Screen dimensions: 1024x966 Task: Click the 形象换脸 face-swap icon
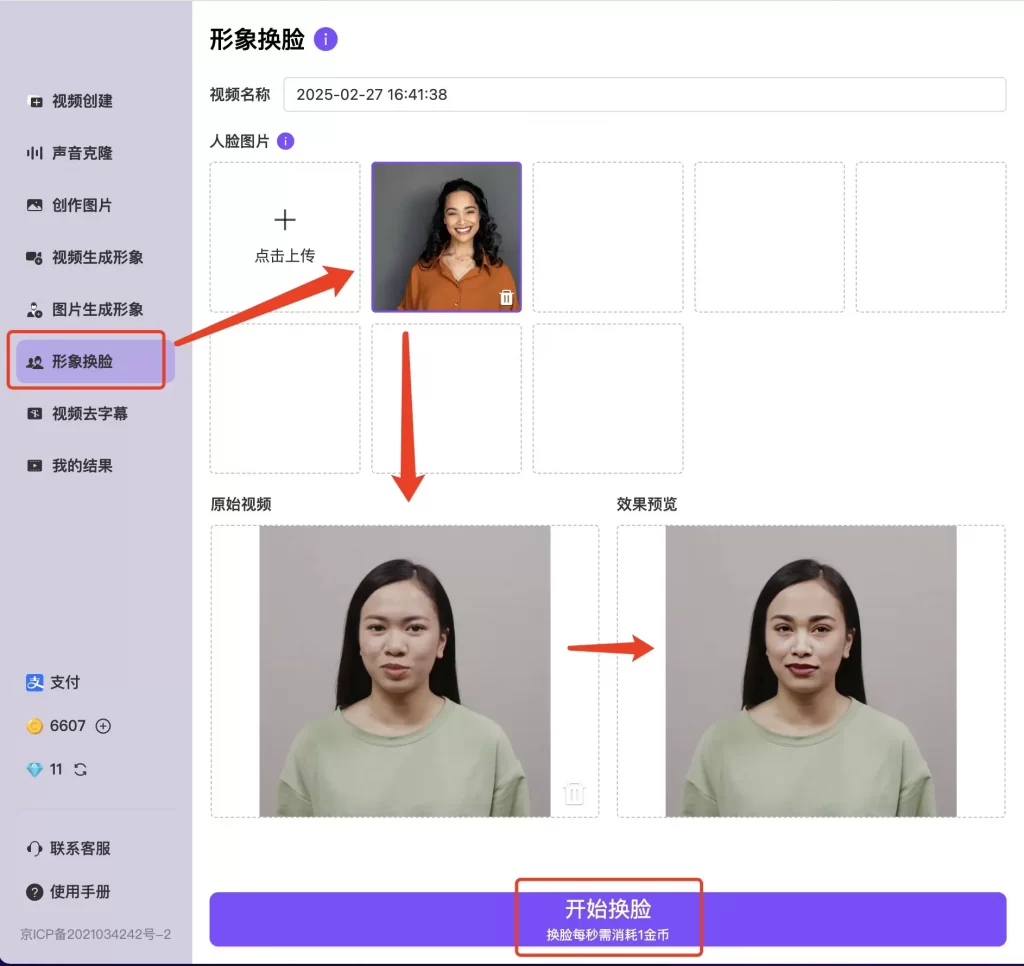pos(35,362)
